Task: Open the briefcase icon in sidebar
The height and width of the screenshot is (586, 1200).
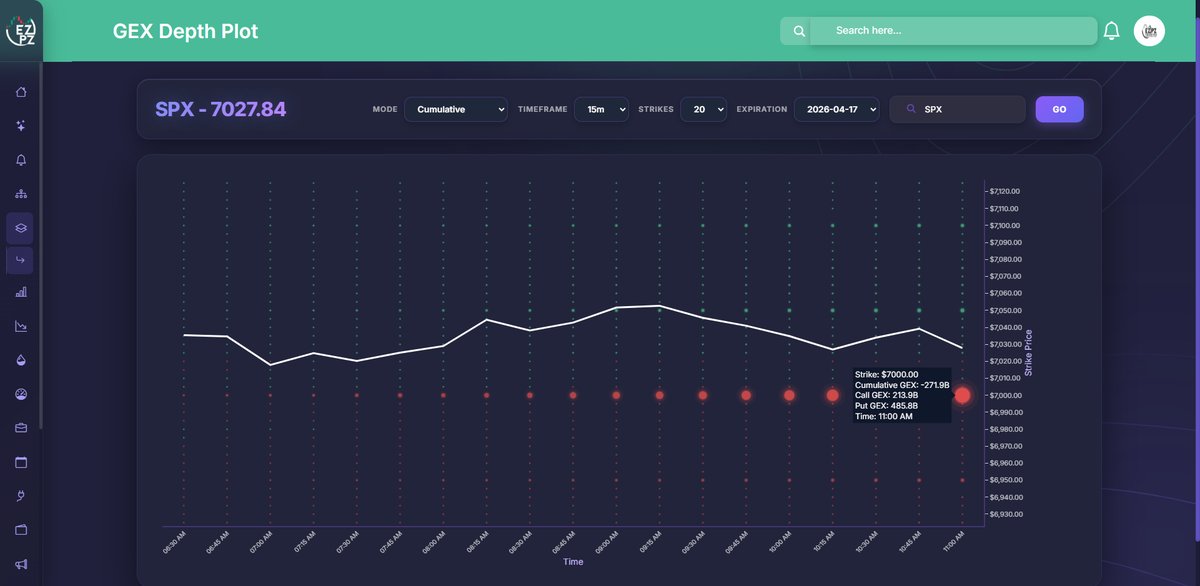Action: pos(21,428)
